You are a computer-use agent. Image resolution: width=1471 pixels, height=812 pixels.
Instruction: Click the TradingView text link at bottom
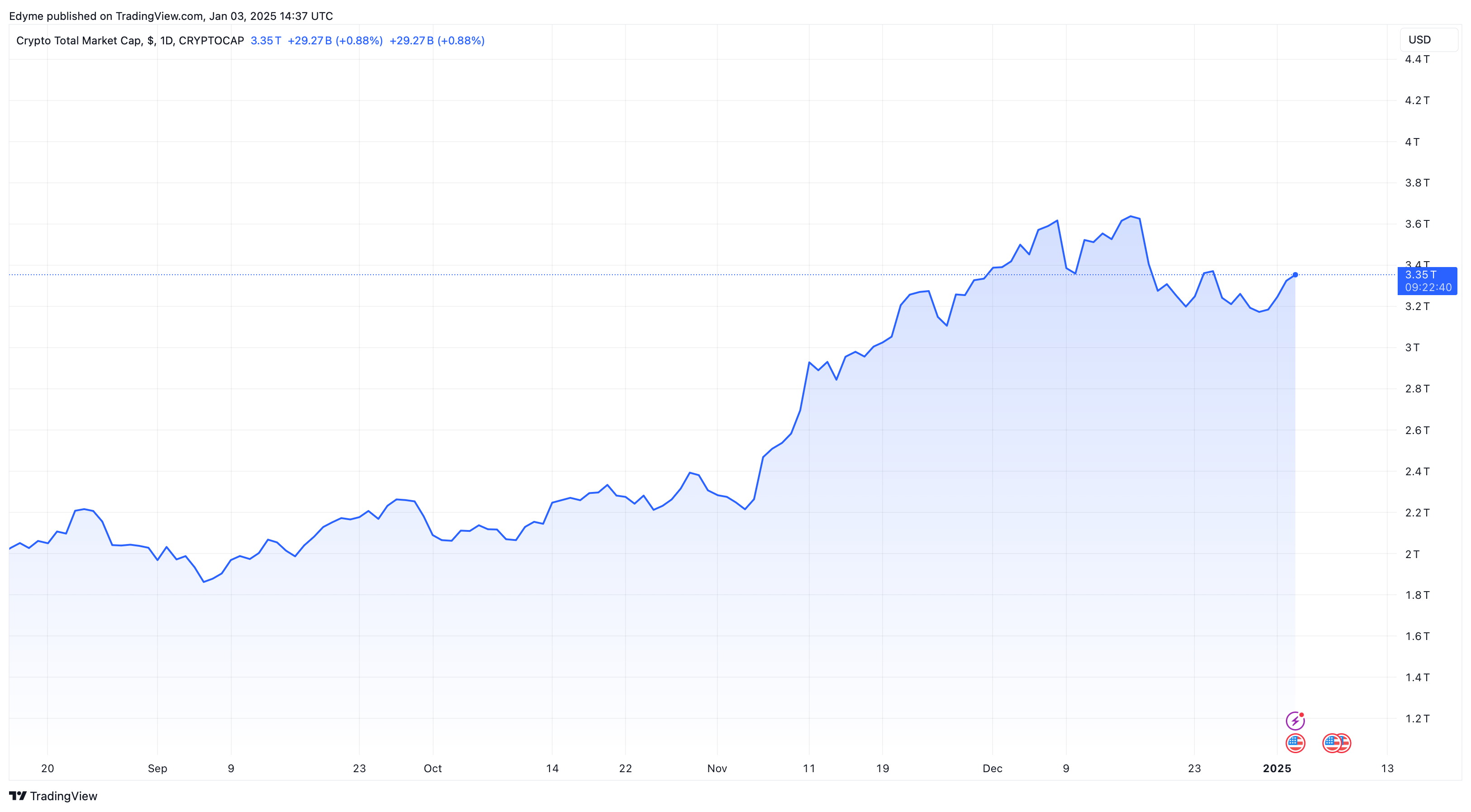click(x=63, y=796)
